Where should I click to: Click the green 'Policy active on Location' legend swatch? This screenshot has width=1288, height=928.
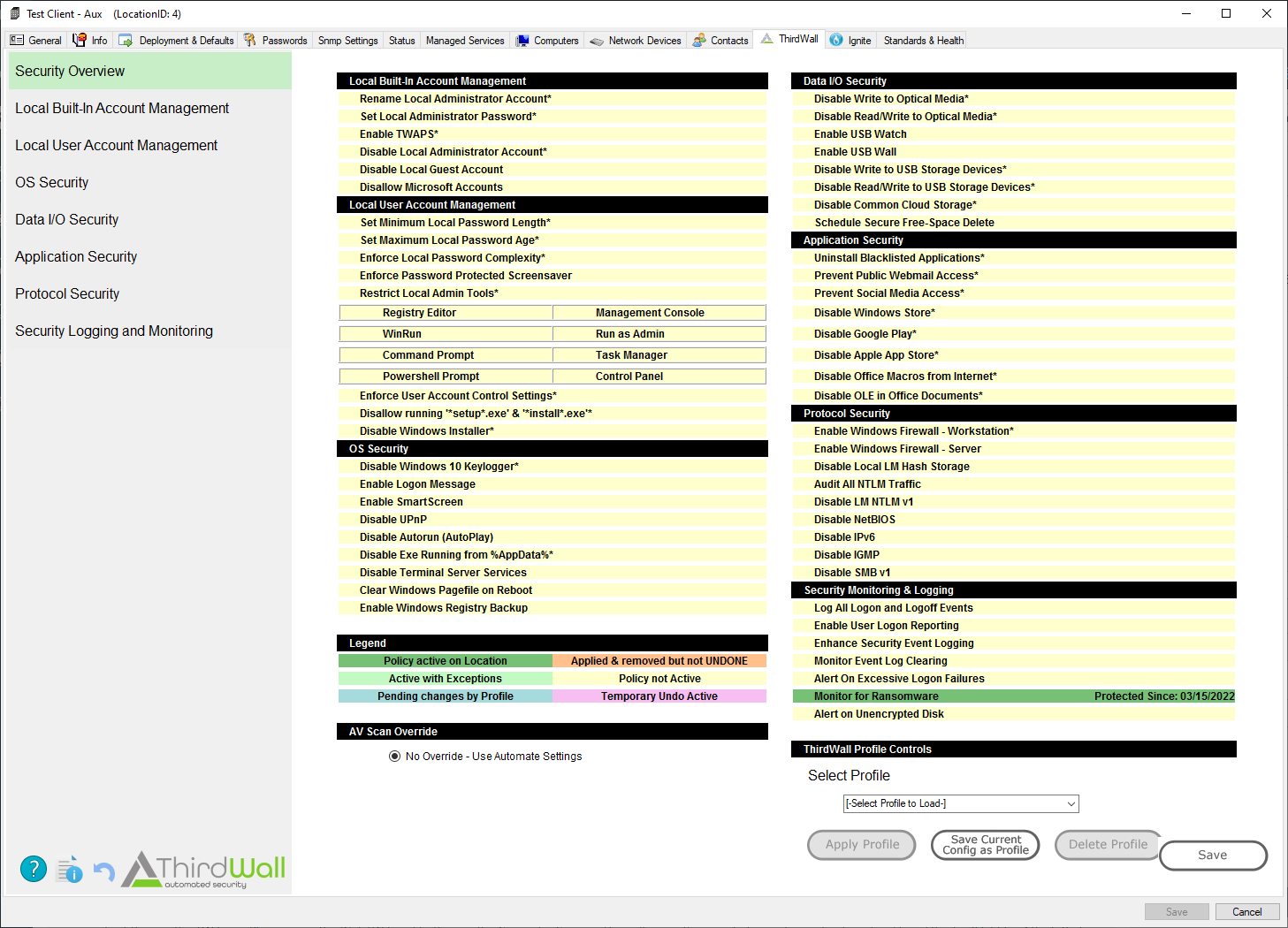click(x=446, y=661)
